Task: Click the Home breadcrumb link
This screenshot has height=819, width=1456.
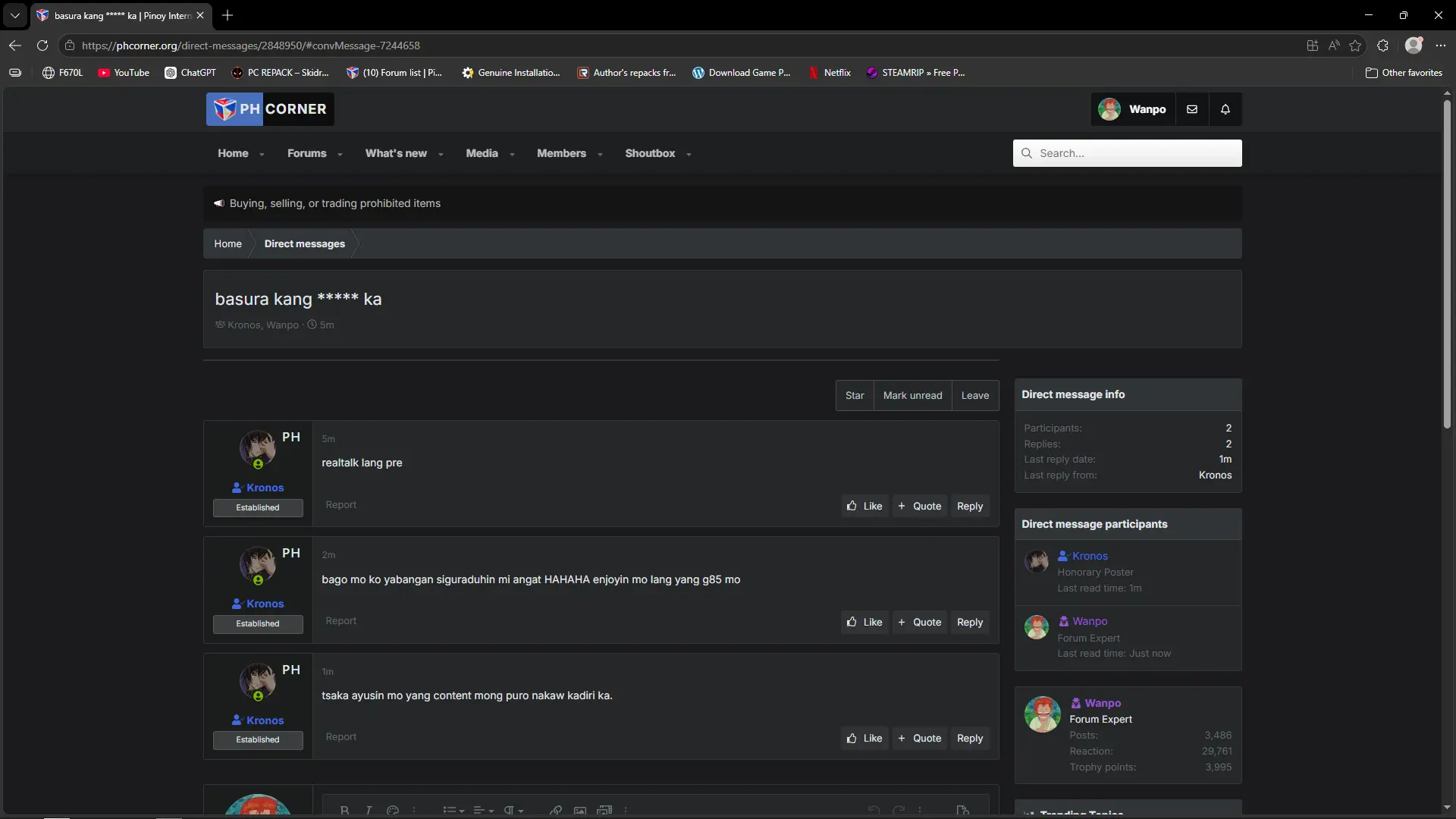Action: click(x=227, y=243)
